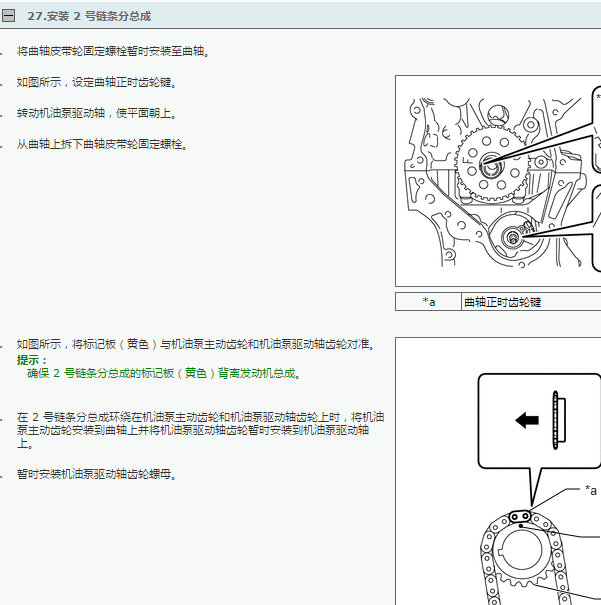This screenshot has height=605, width=601.
Task: Click the green 提示： label
Action: [32, 360]
